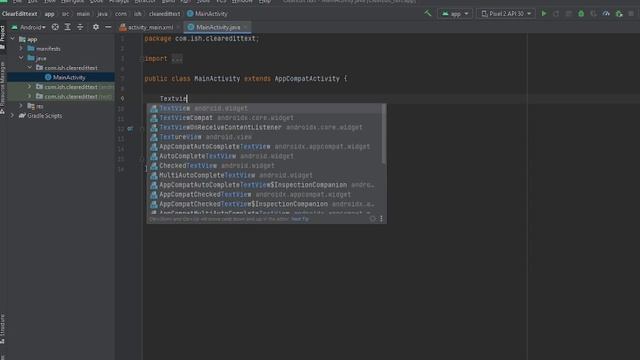Viewport: 640px width, 360px height.
Task: Run the app with green play button
Action: click(544, 13)
